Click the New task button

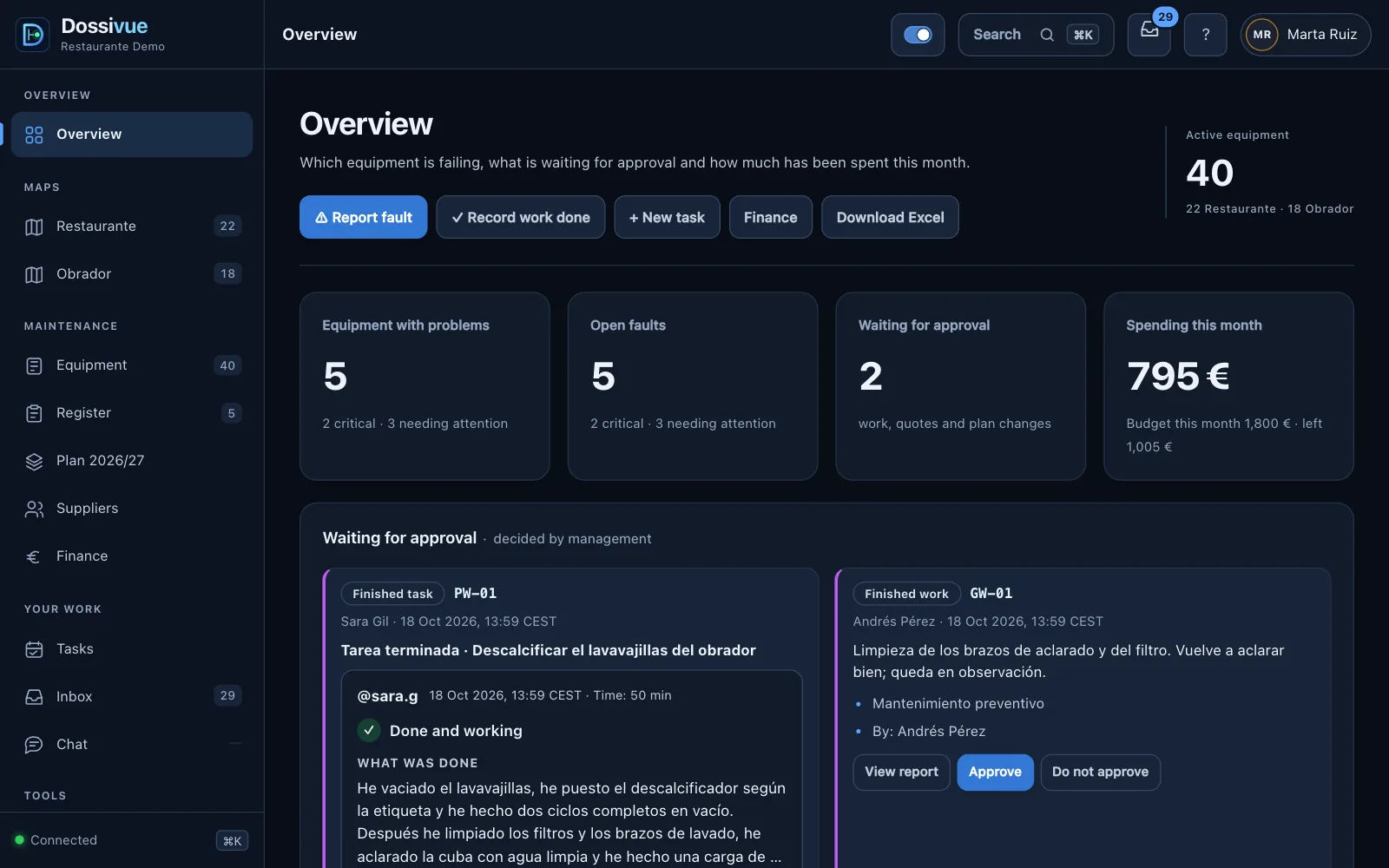point(668,217)
